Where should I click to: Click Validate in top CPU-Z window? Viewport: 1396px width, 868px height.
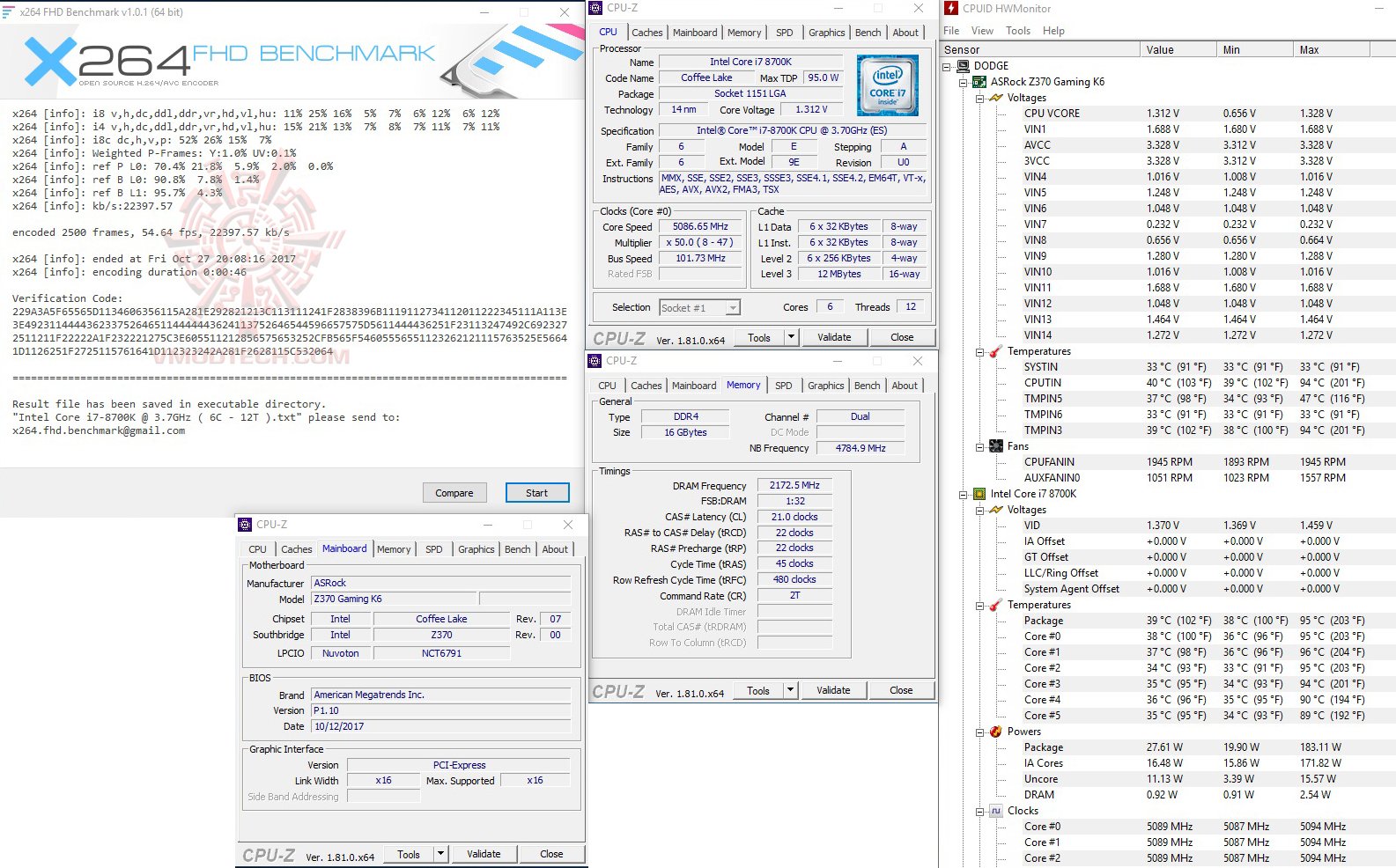point(834,337)
